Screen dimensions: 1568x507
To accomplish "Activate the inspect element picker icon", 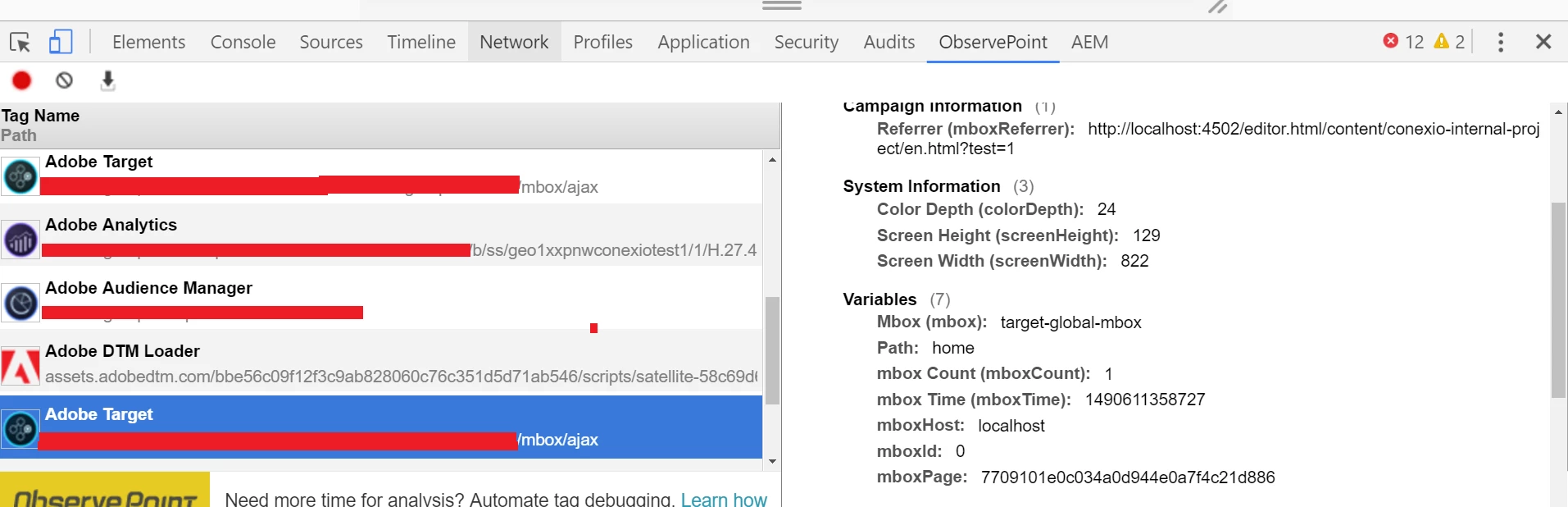I will (20, 42).
